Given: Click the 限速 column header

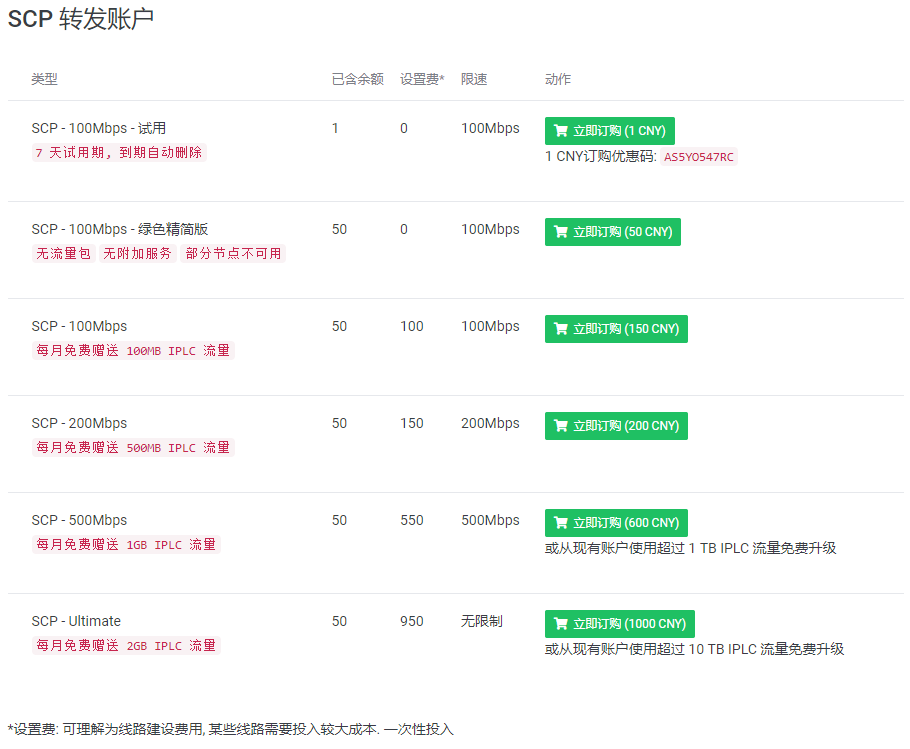Looking at the screenshot, I should coord(474,79).
